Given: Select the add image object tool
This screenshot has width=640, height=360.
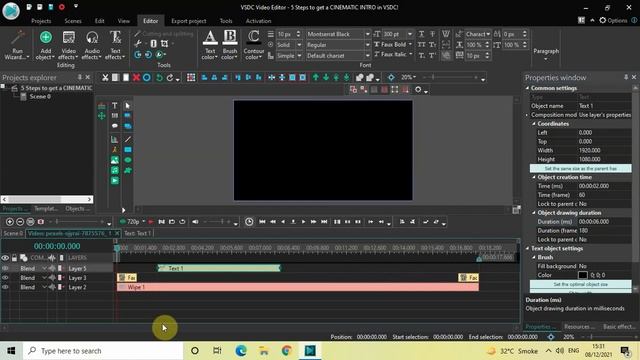Looking at the screenshot, I should (115, 160).
